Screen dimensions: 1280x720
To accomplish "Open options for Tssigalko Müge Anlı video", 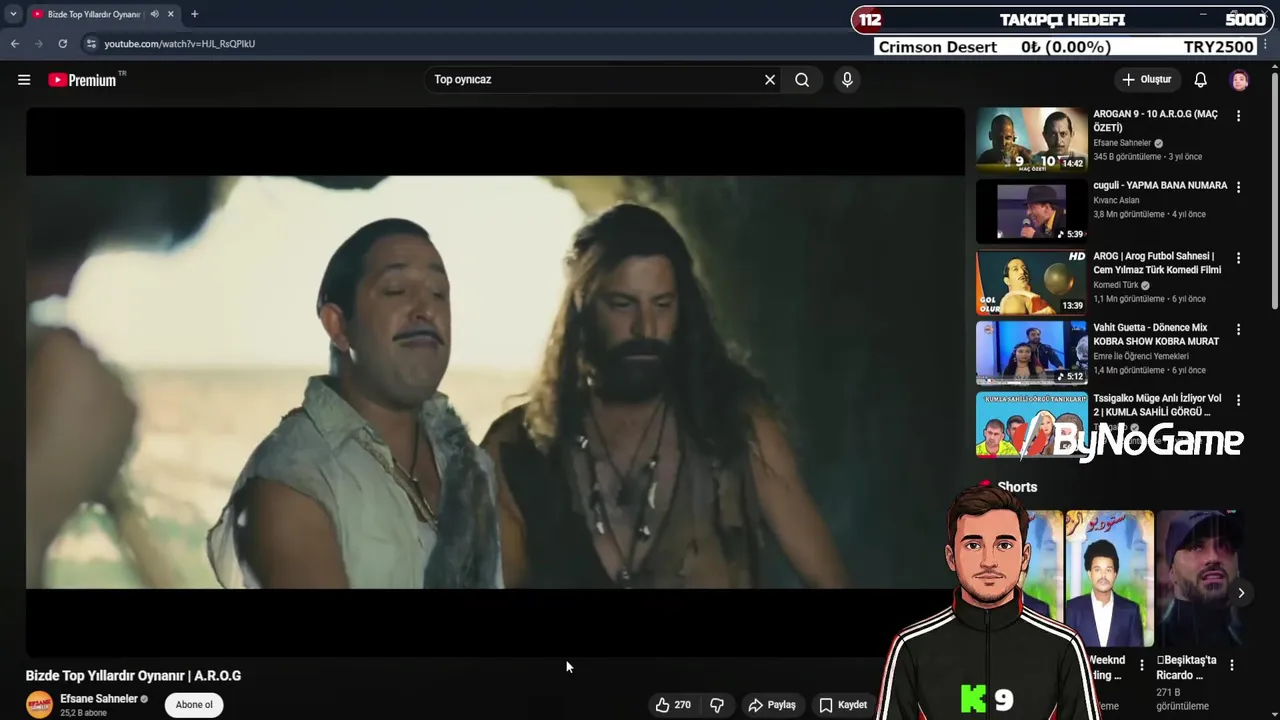I will pos(1238,400).
